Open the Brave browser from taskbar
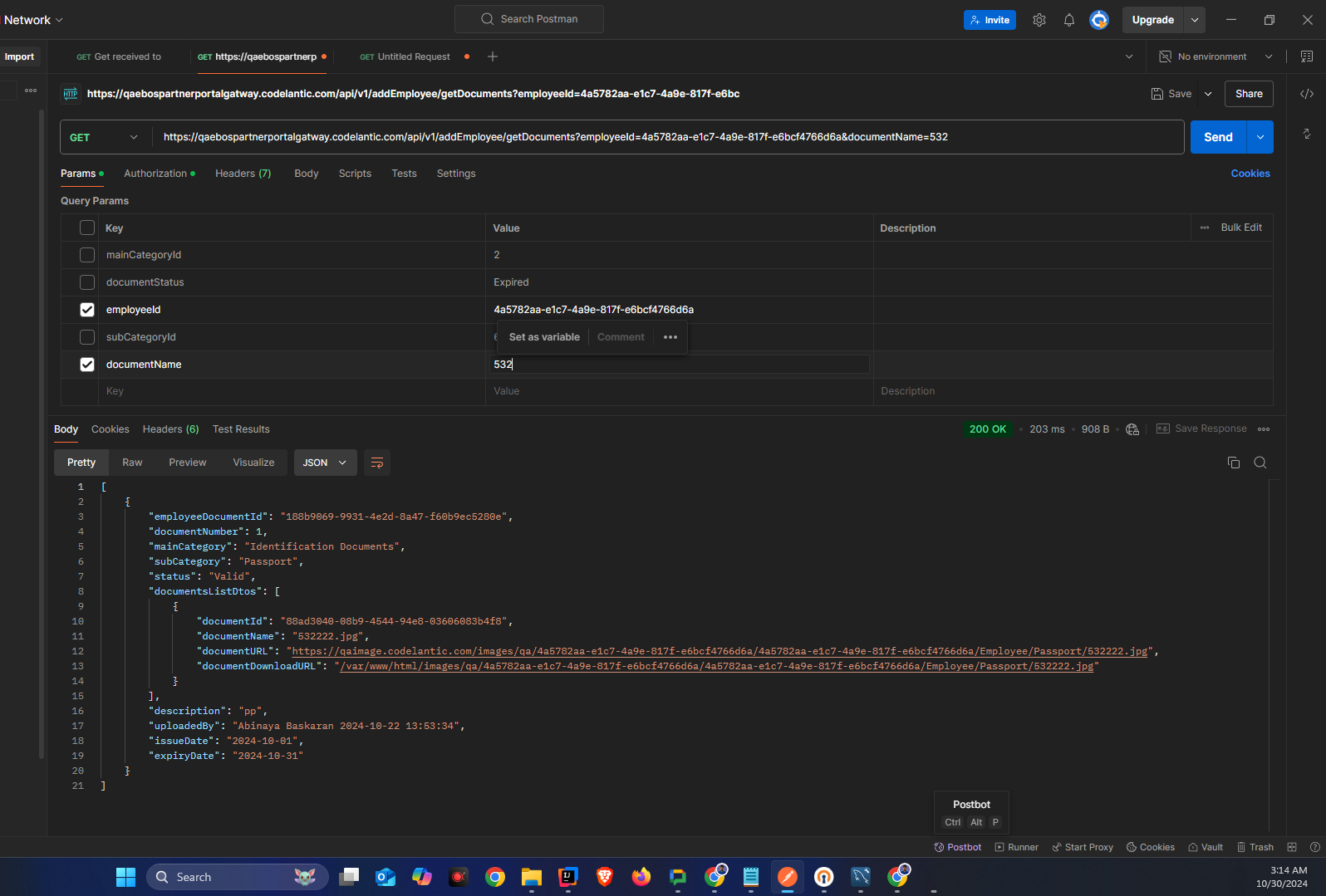This screenshot has height=896, width=1326. (604, 877)
